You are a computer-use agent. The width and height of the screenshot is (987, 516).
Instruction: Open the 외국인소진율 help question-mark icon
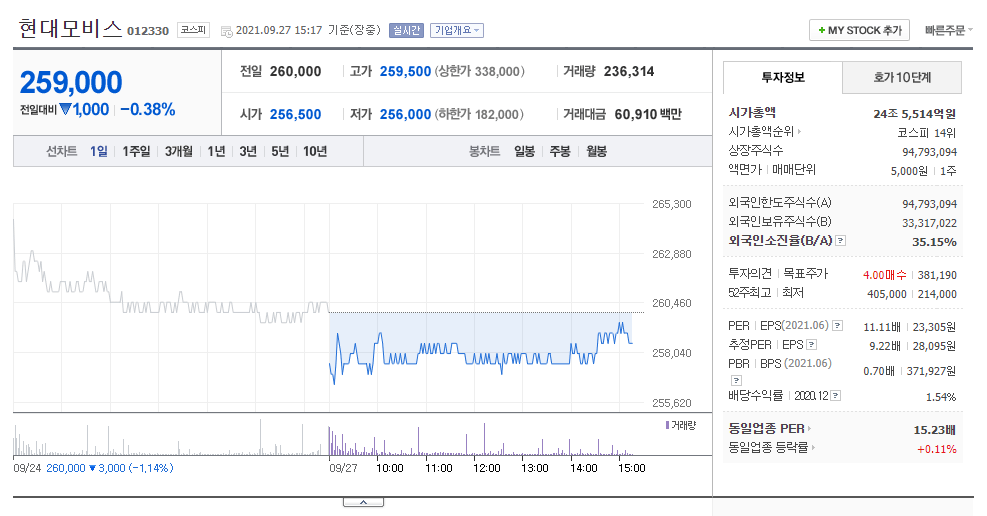point(840,240)
